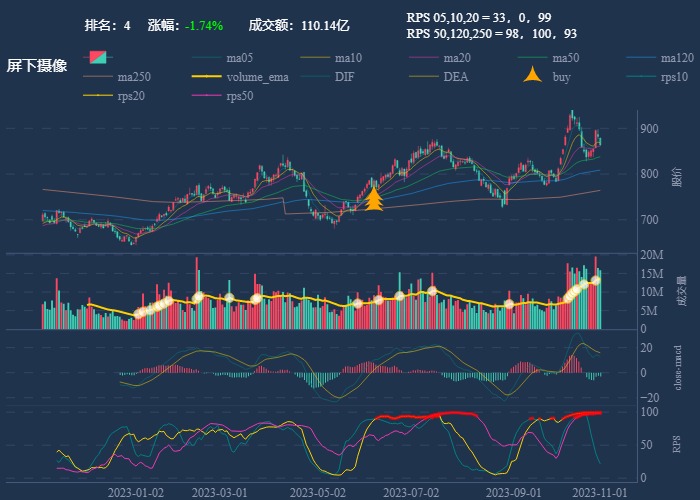The width and height of the screenshot is (700, 500).
Task: Toggle rps10 legend entry
Action: pyautogui.click(x=657, y=77)
